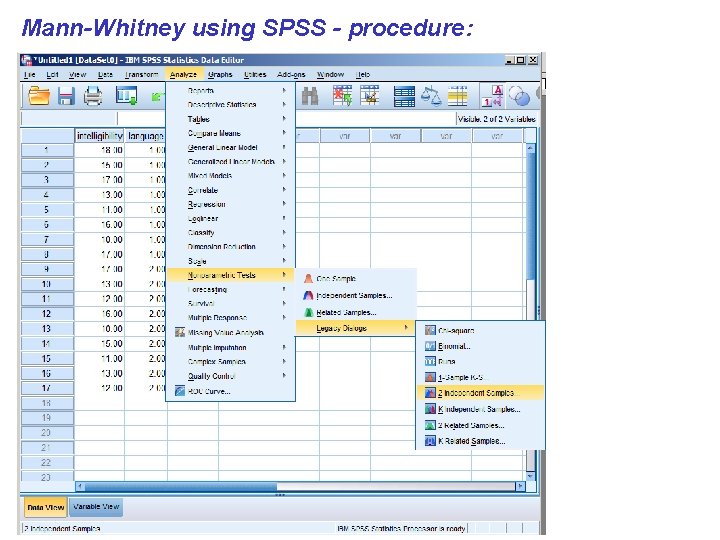Click the One Sample test icon

308,278
